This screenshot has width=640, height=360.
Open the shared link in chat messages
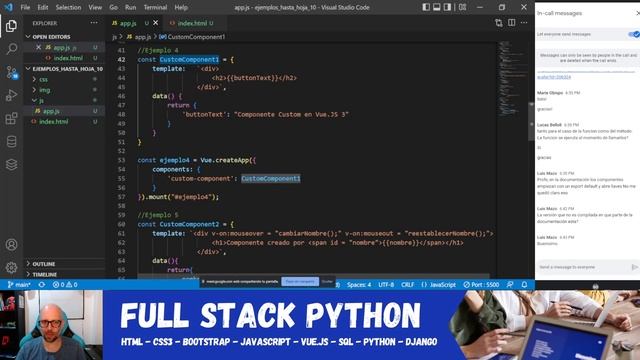[x=554, y=77]
